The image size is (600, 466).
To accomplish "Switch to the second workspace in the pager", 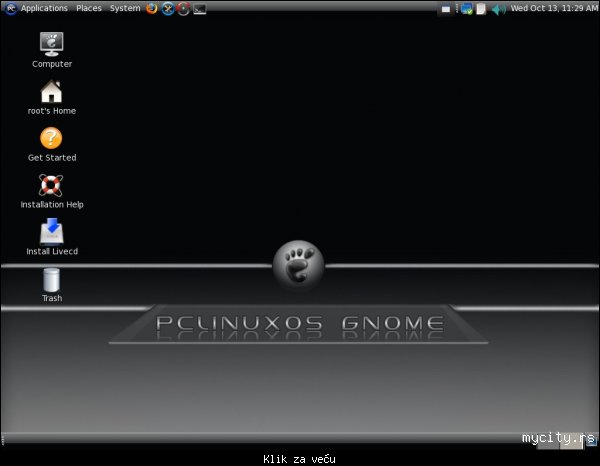I will point(572,441).
